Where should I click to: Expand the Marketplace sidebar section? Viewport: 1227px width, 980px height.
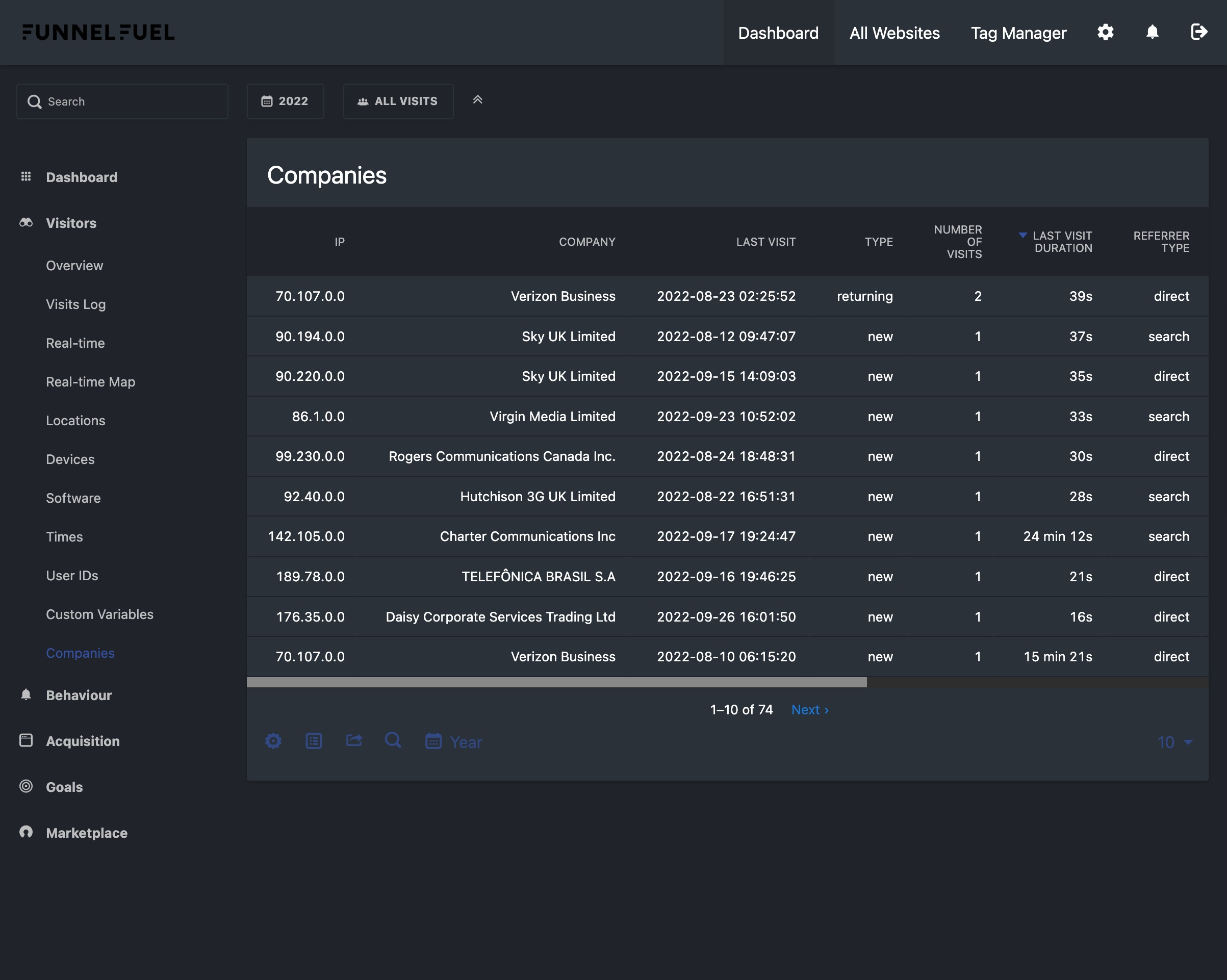87,833
